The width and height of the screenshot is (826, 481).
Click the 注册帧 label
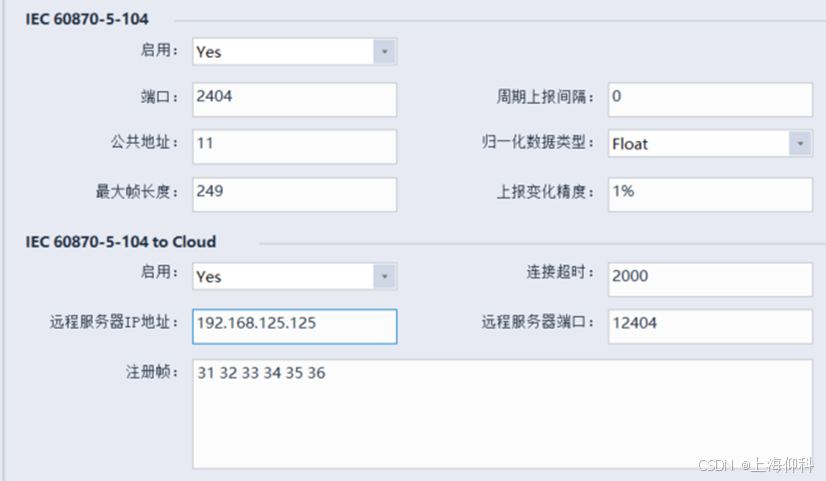point(149,372)
